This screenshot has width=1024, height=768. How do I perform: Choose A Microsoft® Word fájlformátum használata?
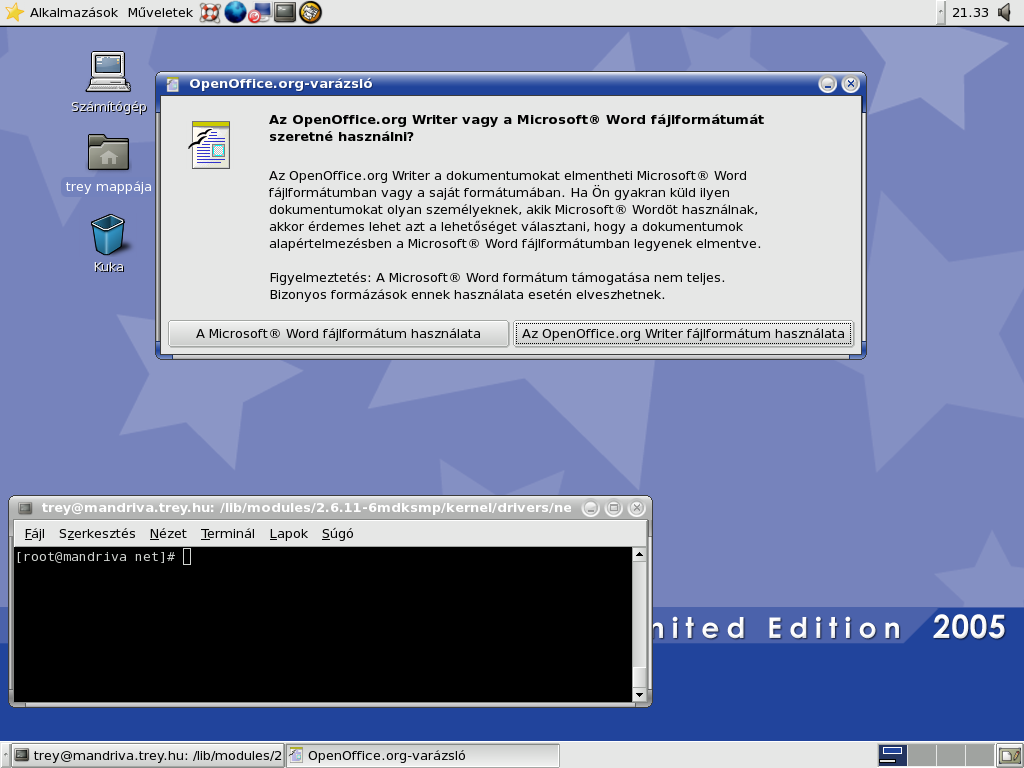click(338, 334)
